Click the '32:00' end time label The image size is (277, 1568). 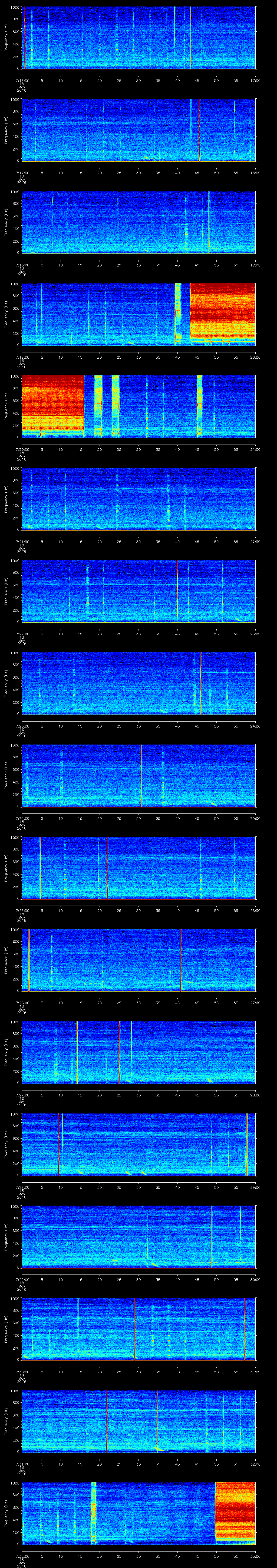click(x=255, y=1464)
